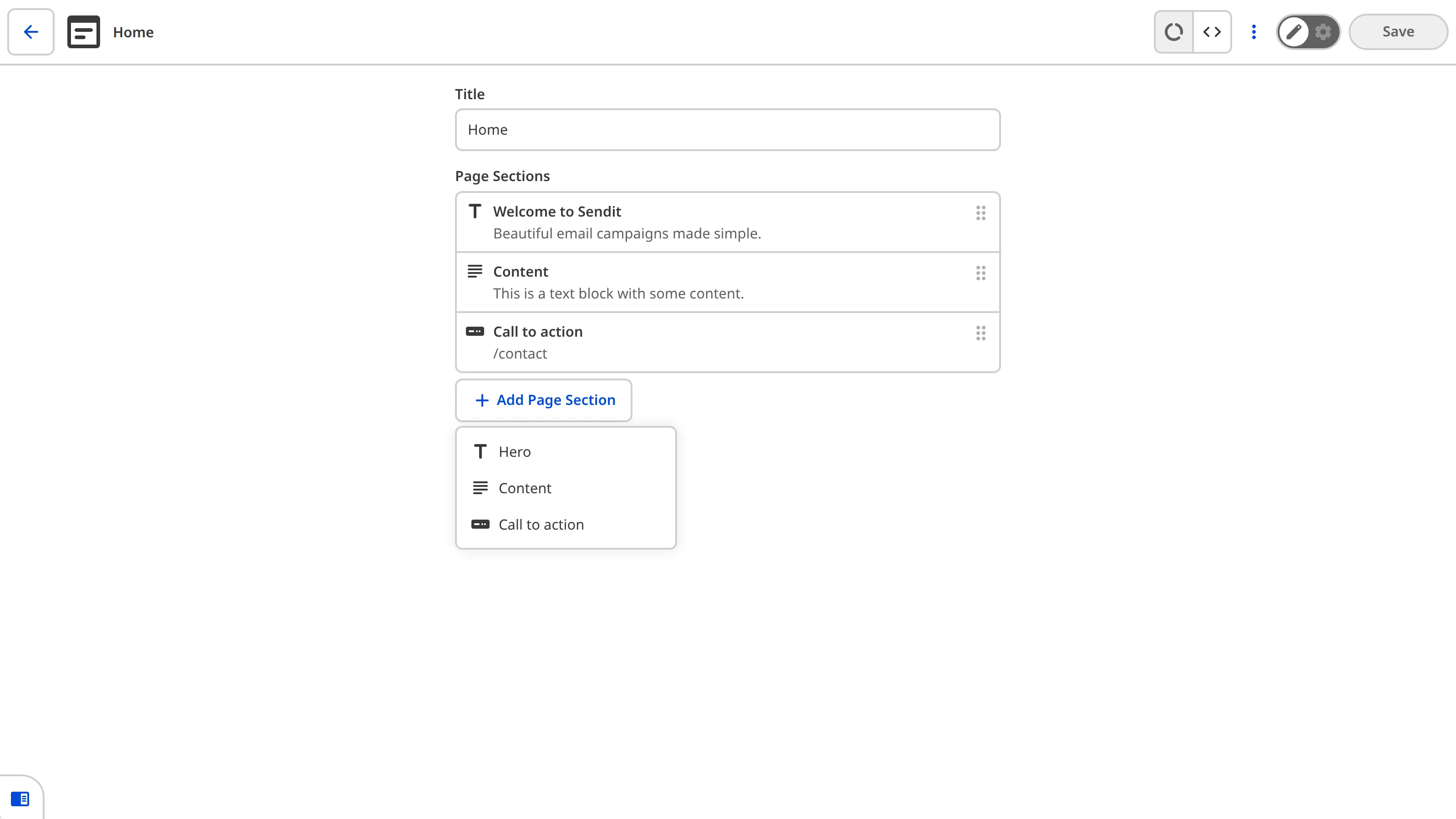1456x819 pixels.
Task: Click the drag handle for Welcome to Sendit
Action: (x=981, y=213)
